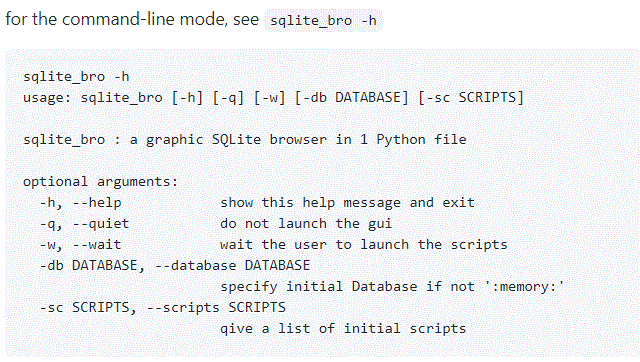Click 'do not launch the gui' text
Screen dimensions: 640x362
pyautogui.click(x=306, y=224)
